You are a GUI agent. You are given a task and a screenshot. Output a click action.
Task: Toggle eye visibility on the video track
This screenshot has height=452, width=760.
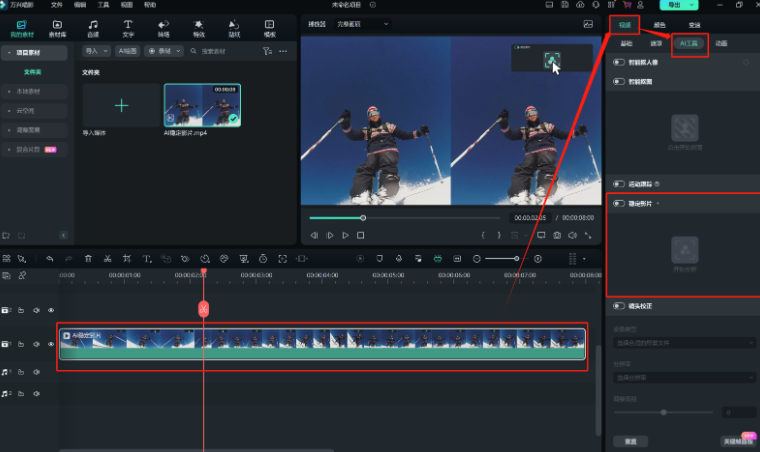click(51, 344)
